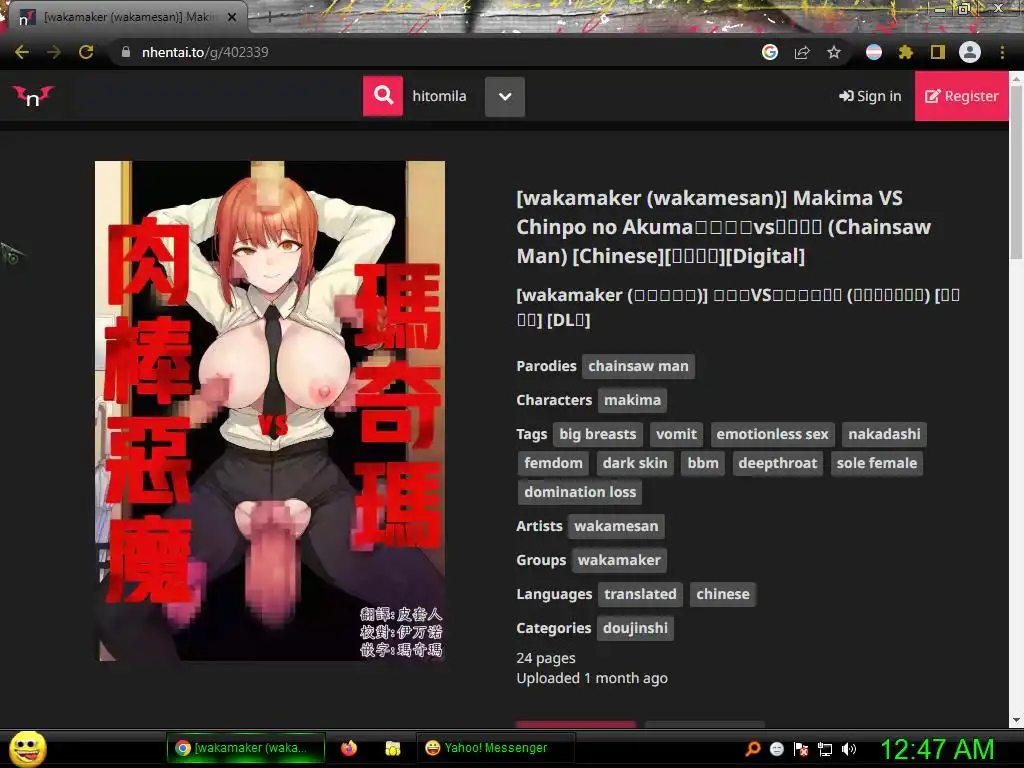This screenshot has width=1024, height=768.
Task: Click the '24 pages' text
Action: (x=546, y=658)
